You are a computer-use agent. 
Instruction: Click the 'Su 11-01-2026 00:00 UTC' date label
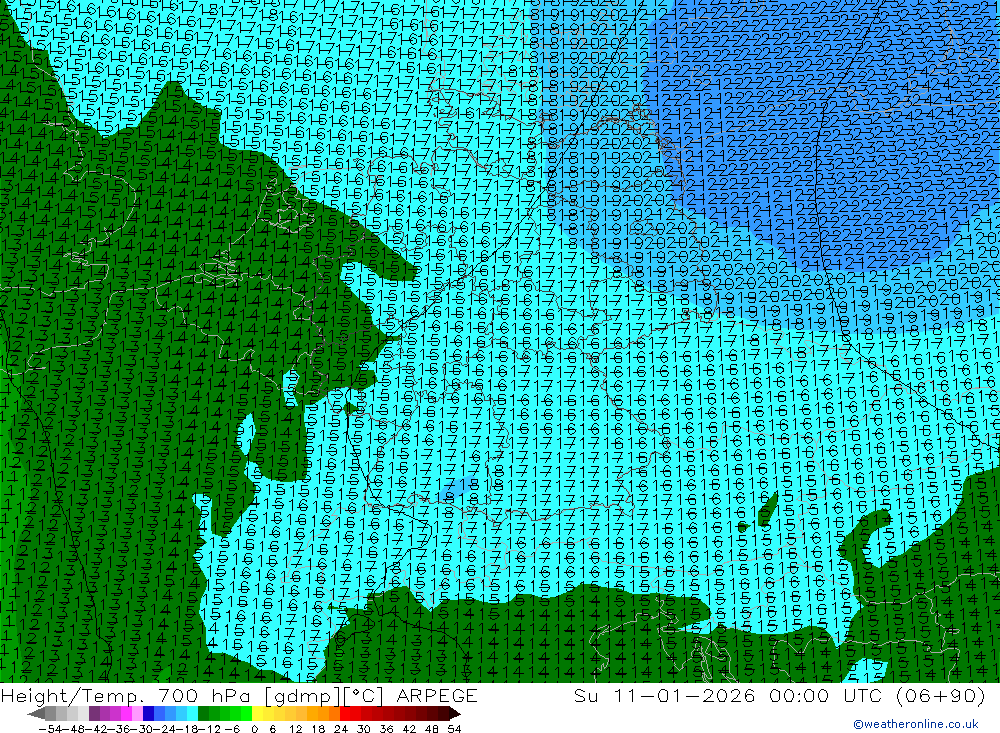click(728, 696)
